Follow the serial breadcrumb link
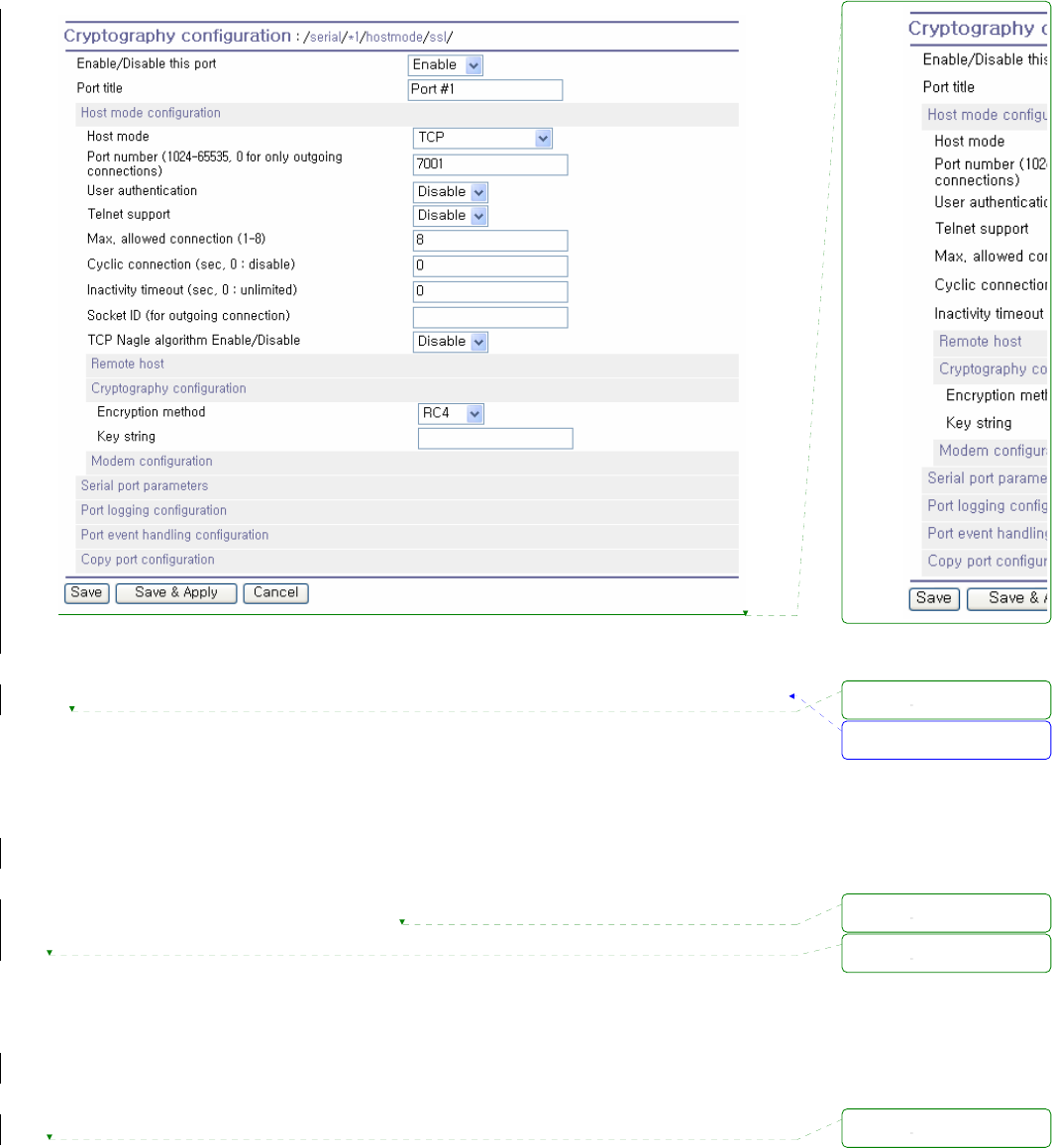The height and width of the screenshot is (1148, 1052). click(325, 38)
